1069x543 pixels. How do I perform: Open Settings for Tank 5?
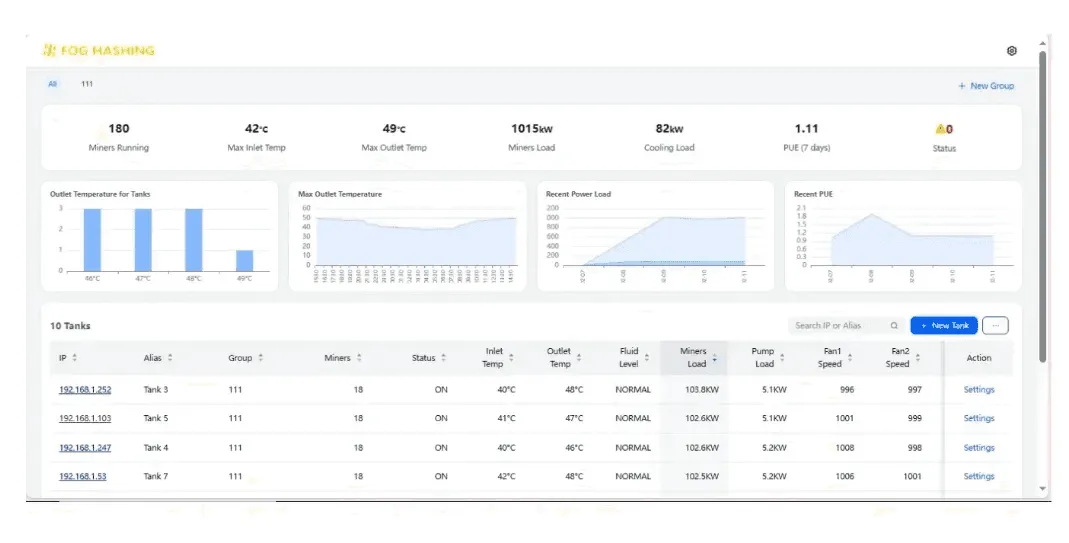click(979, 418)
